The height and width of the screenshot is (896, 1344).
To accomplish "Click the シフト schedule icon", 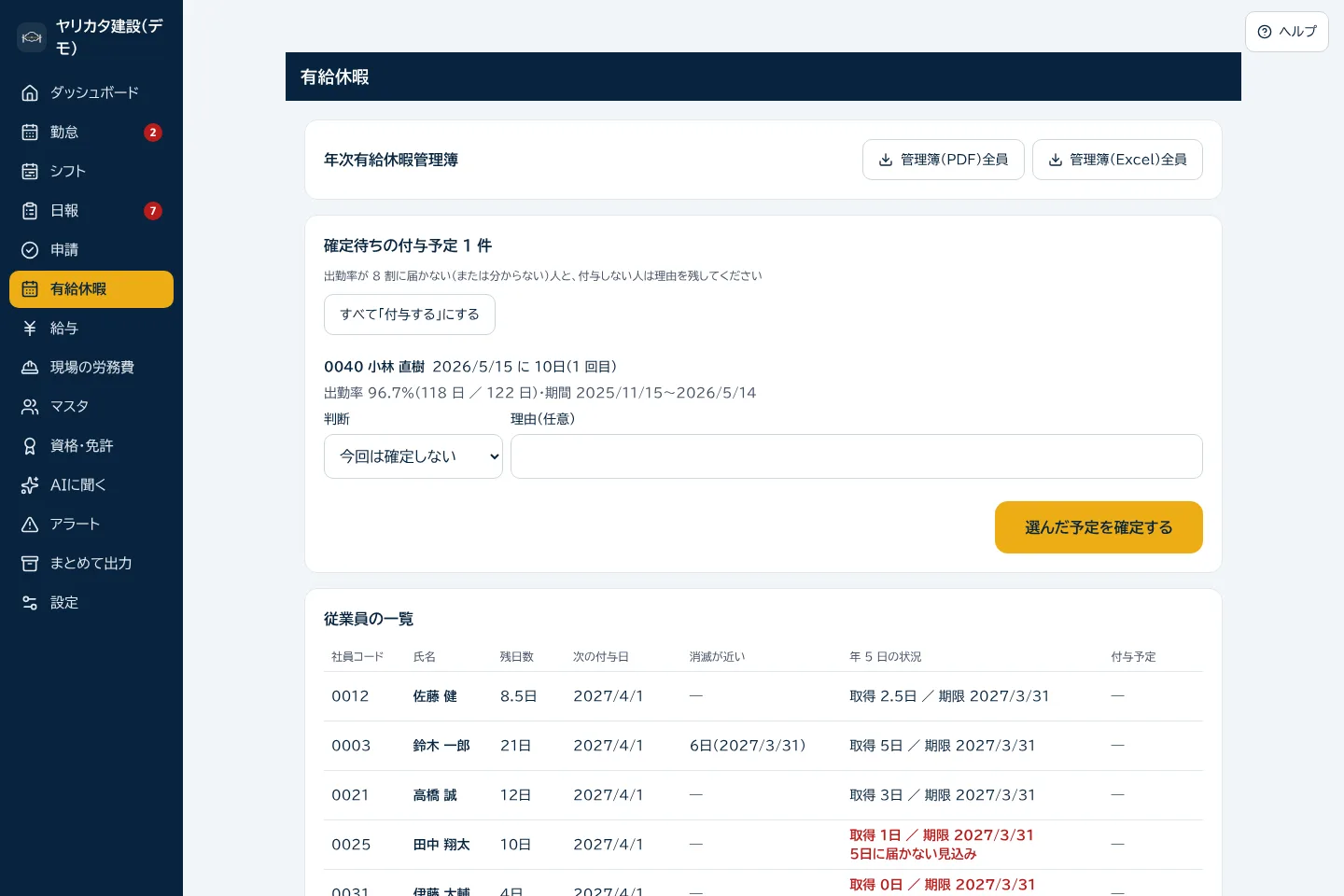I will tap(30, 171).
